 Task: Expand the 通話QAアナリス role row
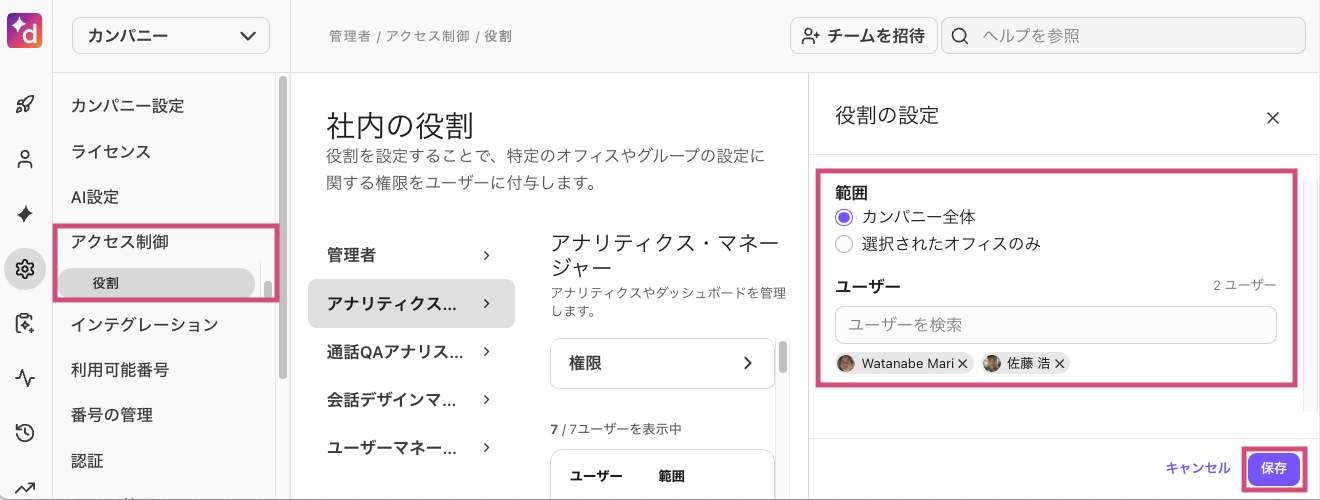pos(411,352)
